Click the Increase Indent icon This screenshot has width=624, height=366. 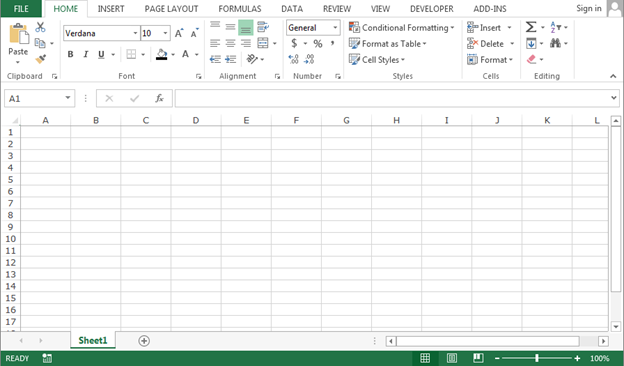coord(230,59)
